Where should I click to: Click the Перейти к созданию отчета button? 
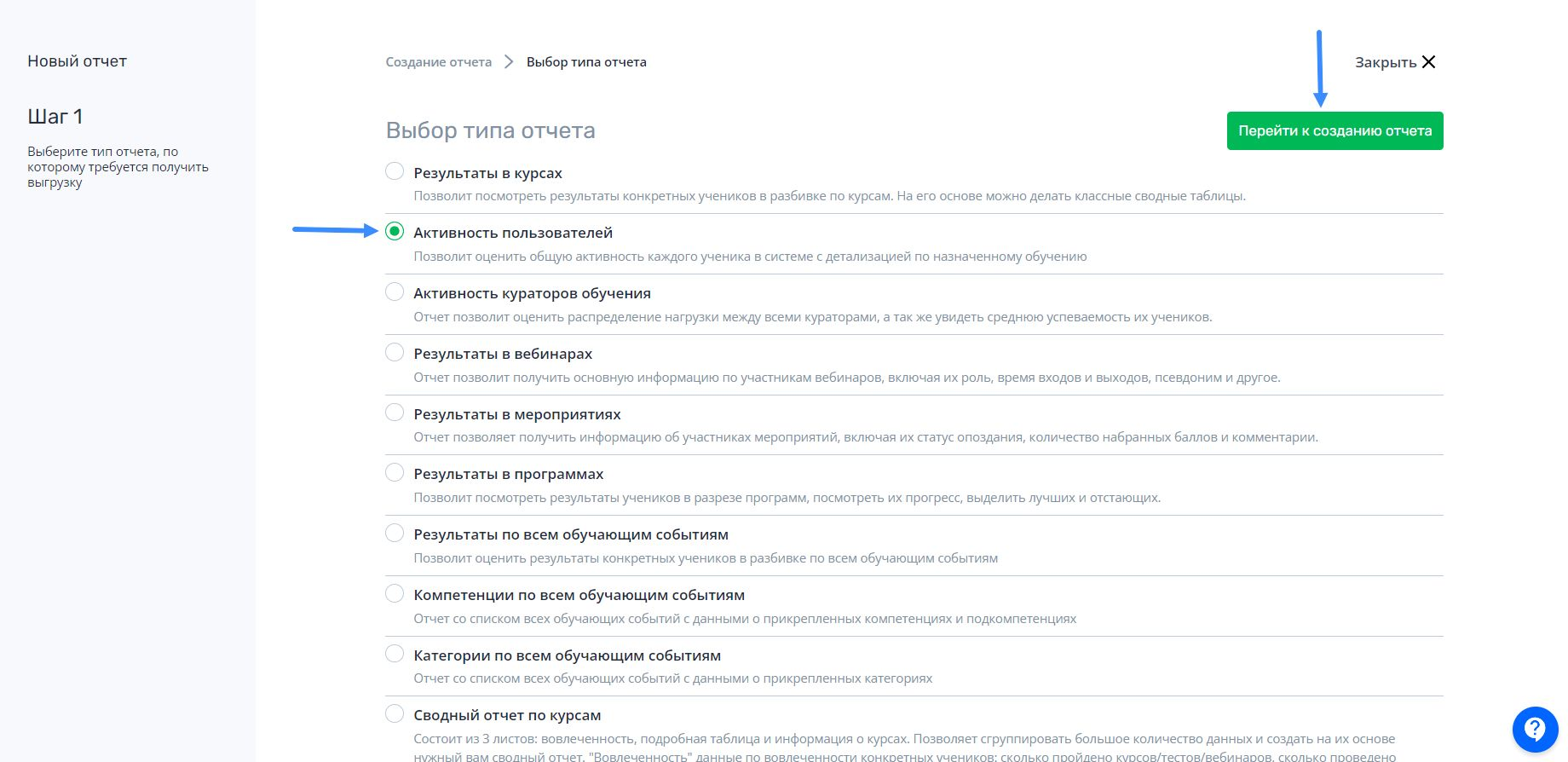(x=1335, y=130)
